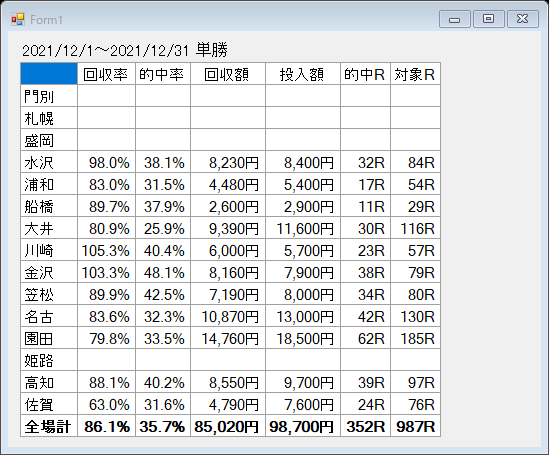Click the 4,790円 cell for 佐賀

pos(228,404)
